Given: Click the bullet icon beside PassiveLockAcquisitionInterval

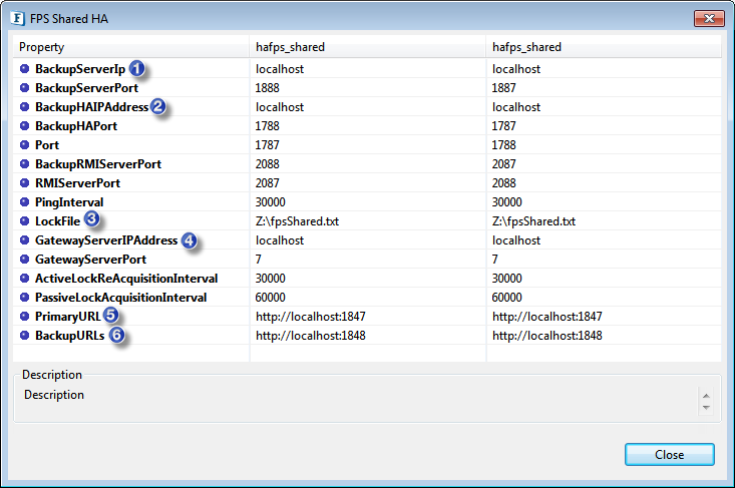Looking at the screenshot, I should [x=24, y=297].
